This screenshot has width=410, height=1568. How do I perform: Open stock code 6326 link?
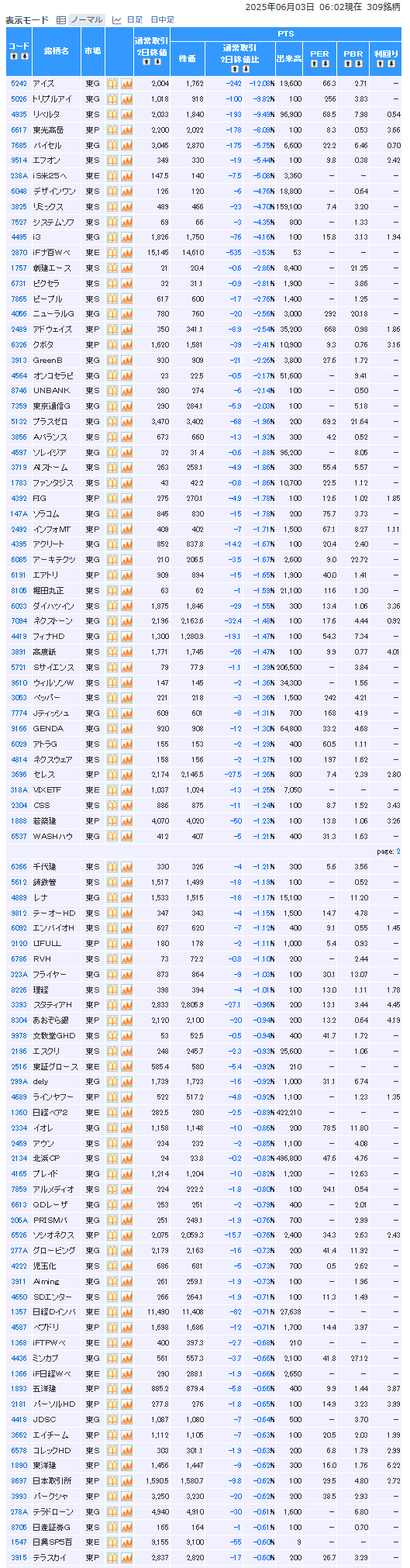click(19, 344)
